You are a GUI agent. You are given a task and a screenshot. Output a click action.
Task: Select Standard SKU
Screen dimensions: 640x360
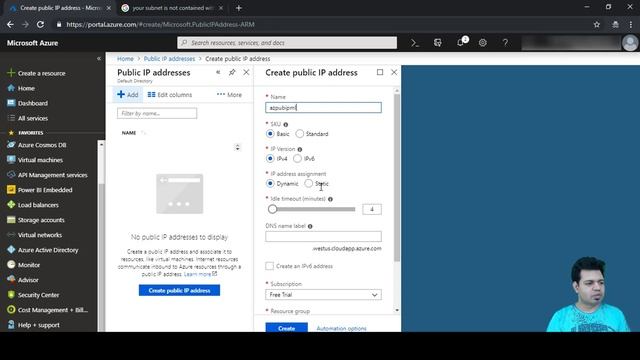point(300,133)
